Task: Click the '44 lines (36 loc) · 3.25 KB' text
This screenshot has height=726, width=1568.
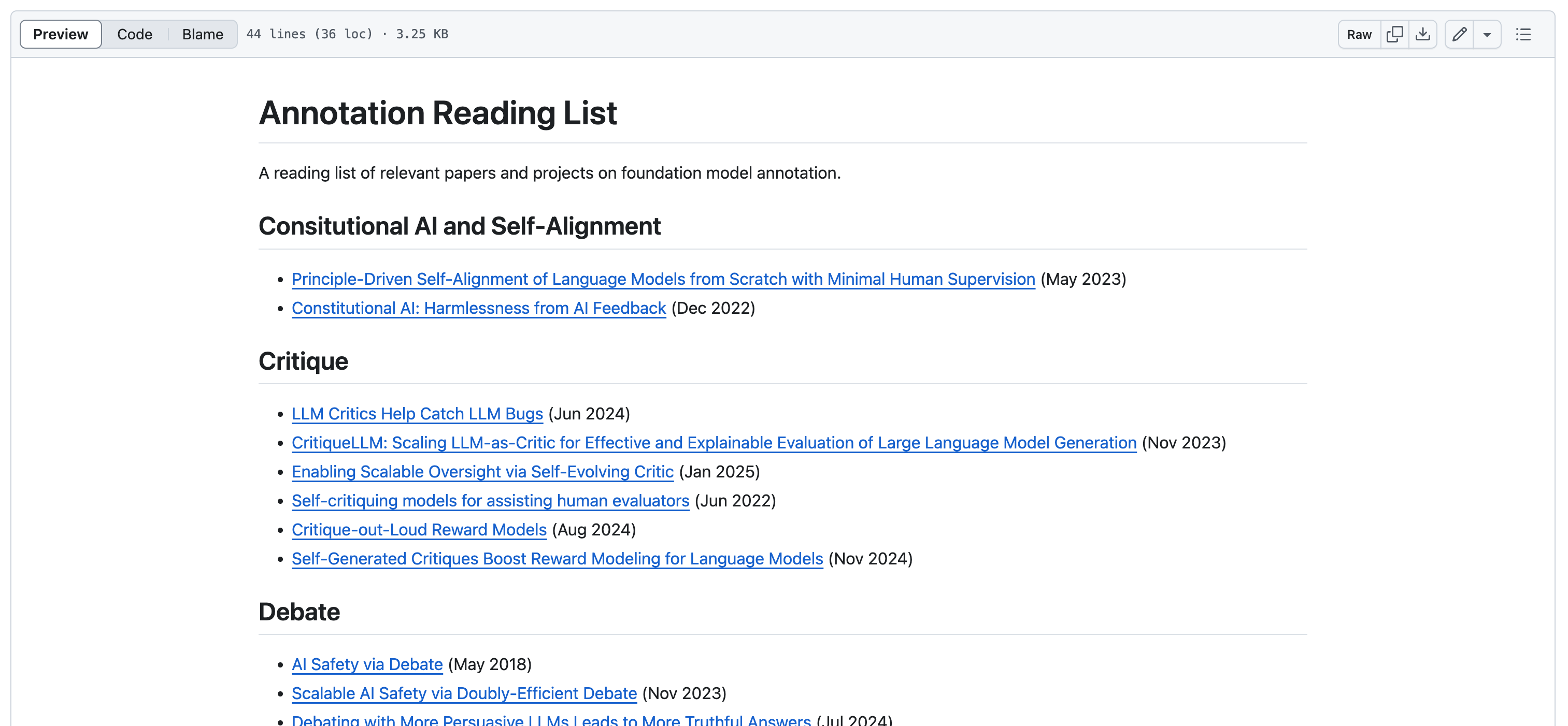Action: [347, 34]
